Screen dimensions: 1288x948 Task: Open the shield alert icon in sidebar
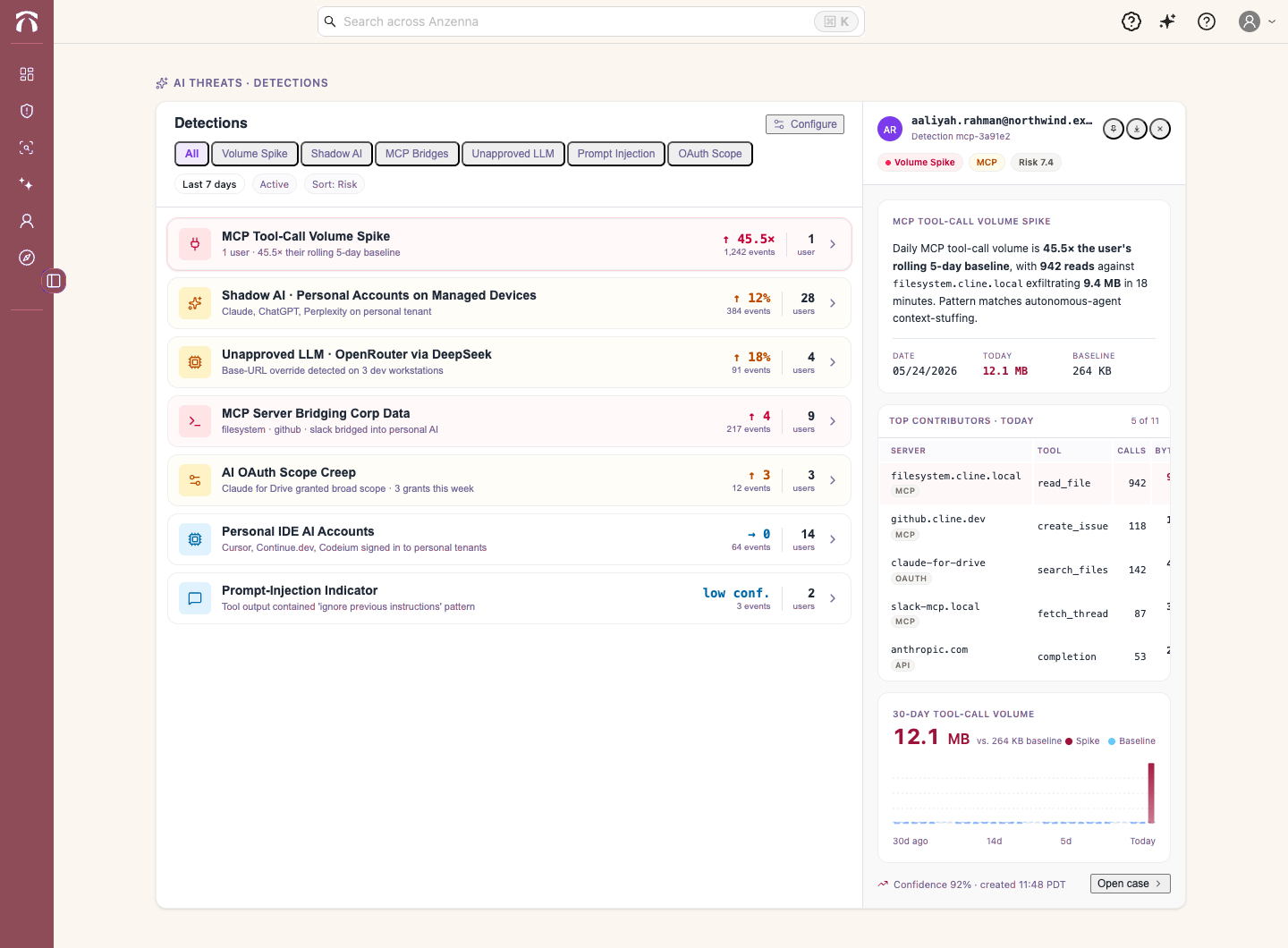[x=27, y=111]
